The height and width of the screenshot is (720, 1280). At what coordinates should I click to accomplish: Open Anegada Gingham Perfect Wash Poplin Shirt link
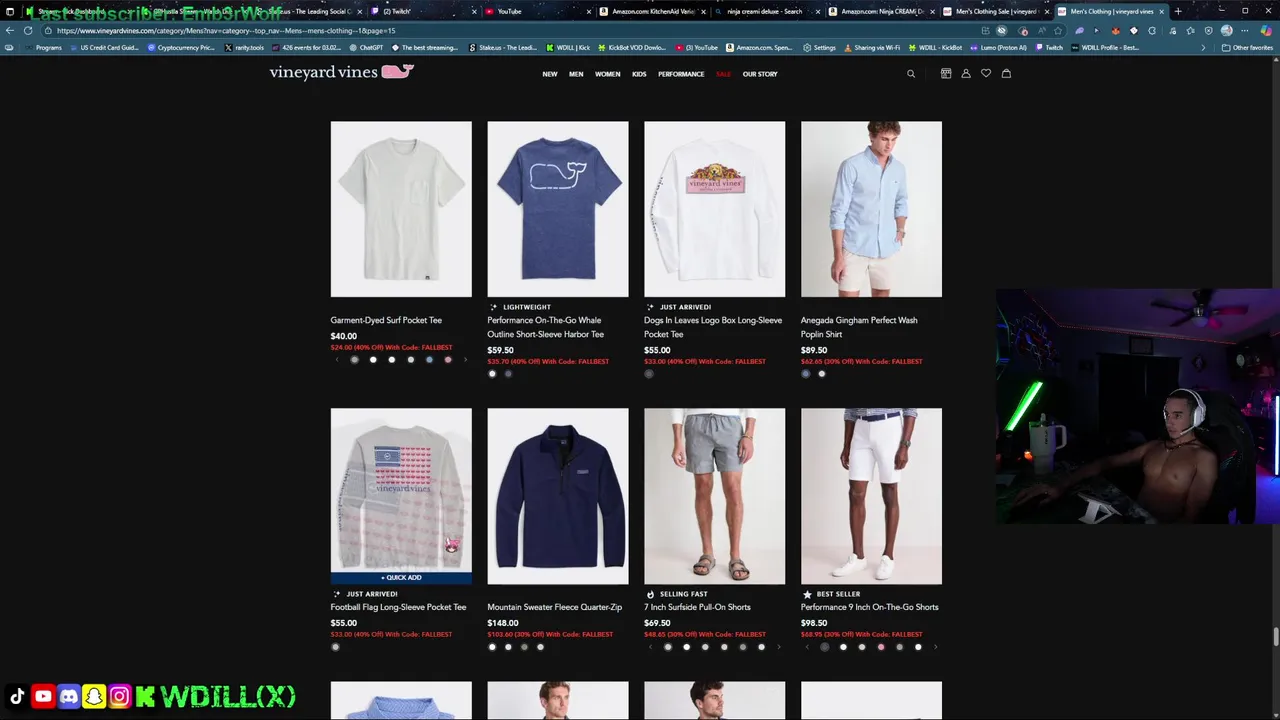pos(859,327)
